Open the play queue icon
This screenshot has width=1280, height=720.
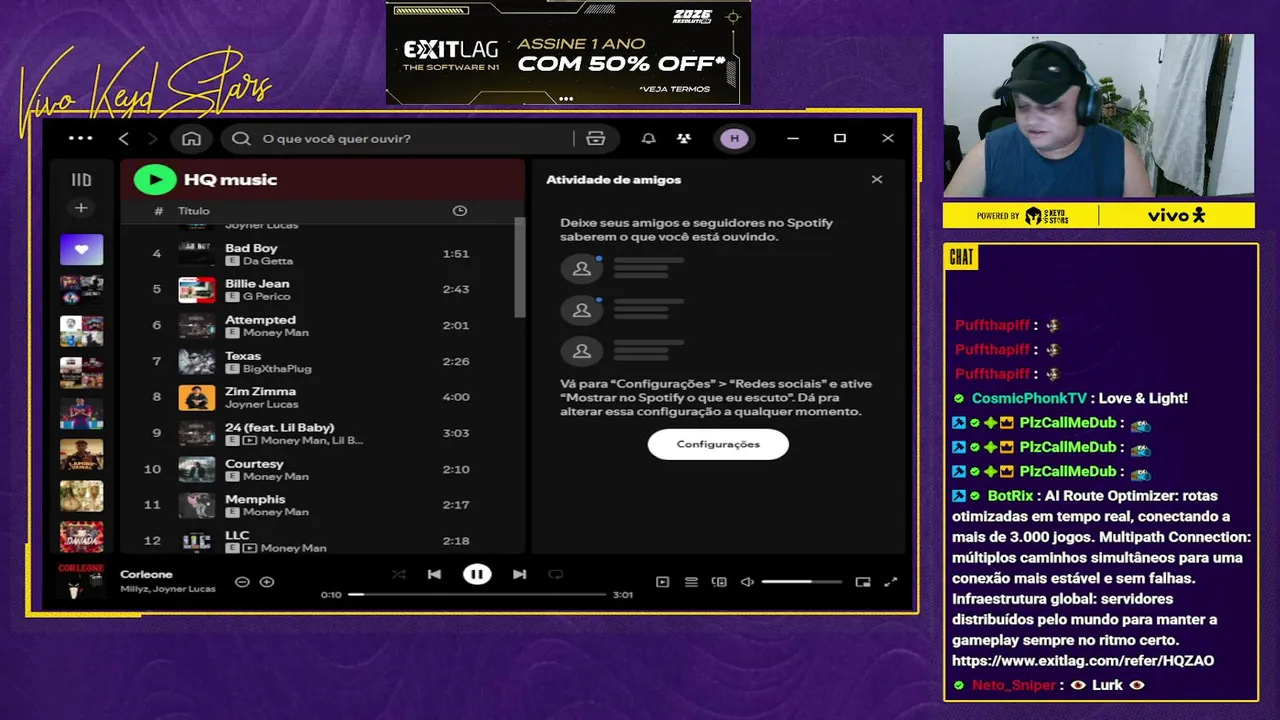click(691, 582)
